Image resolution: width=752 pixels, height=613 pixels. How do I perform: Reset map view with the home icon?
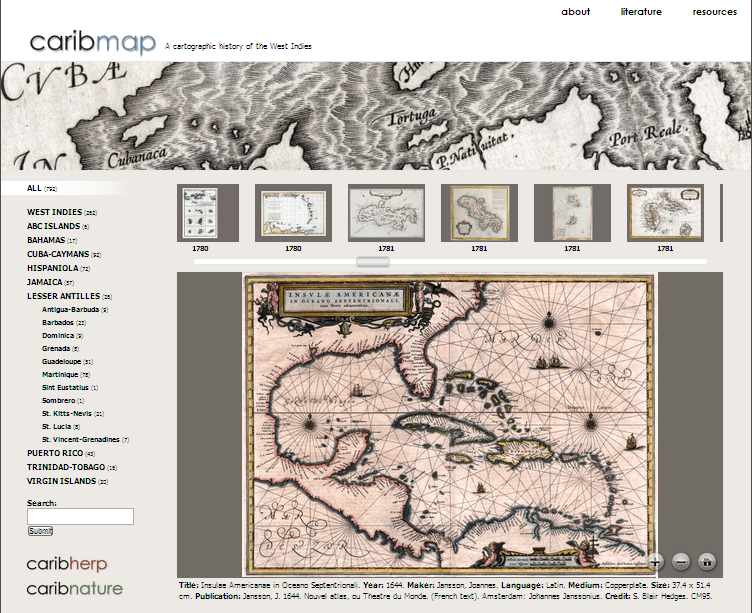pyautogui.click(x=707, y=562)
